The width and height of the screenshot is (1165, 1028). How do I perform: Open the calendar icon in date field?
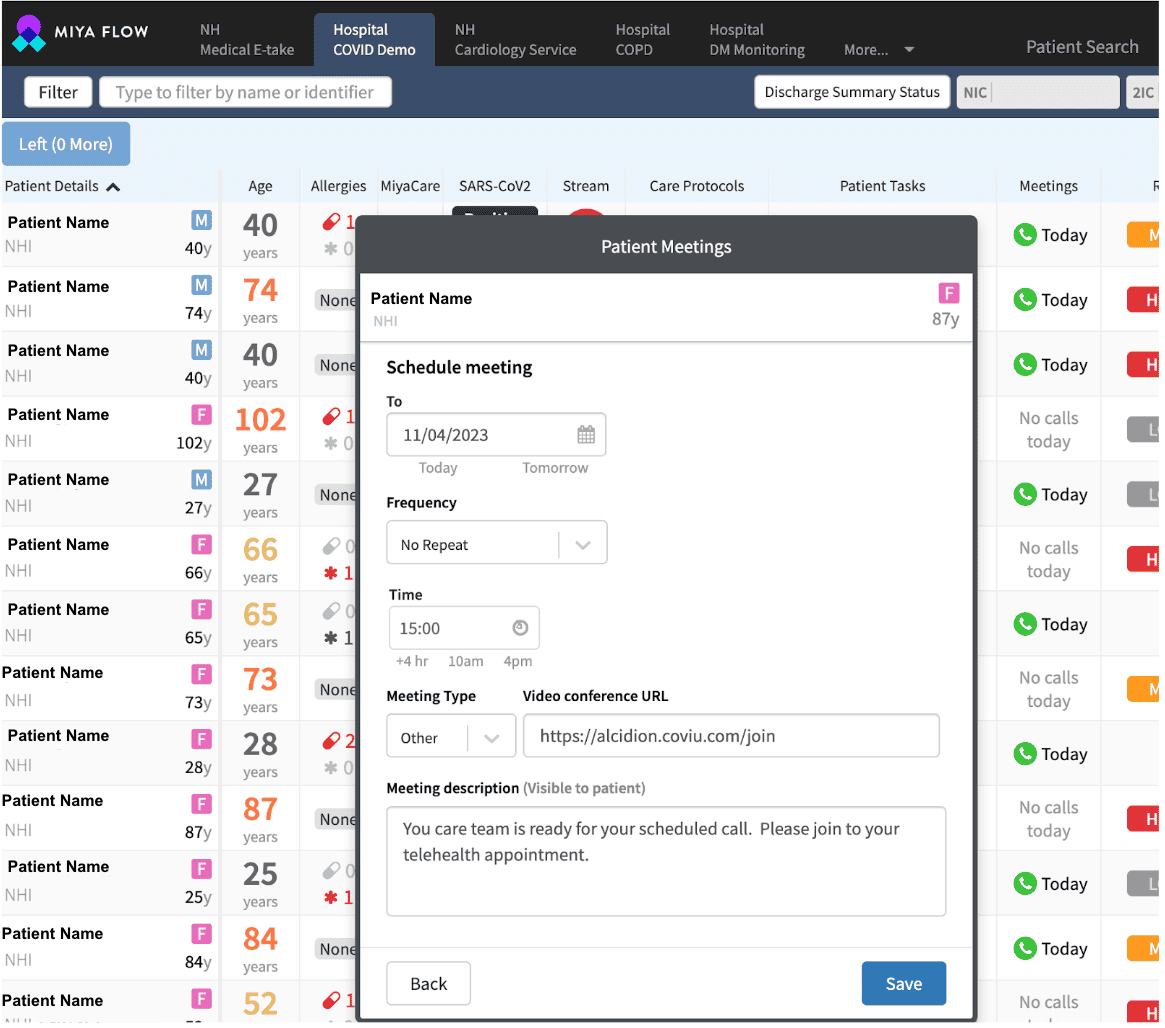pyautogui.click(x=586, y=435)
